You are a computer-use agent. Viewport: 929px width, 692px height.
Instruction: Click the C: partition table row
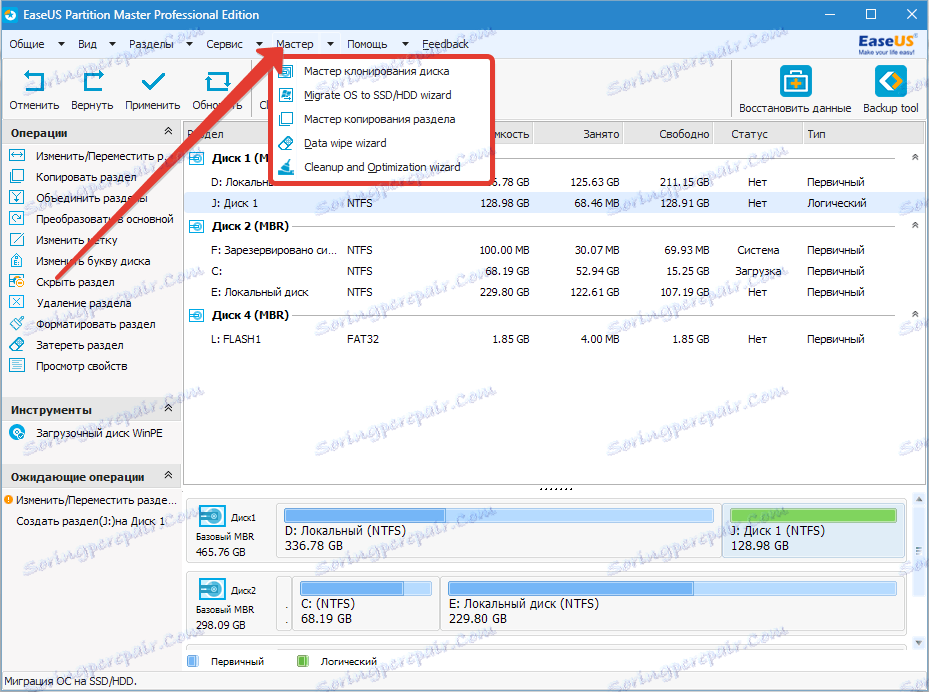tap(554, 271)
